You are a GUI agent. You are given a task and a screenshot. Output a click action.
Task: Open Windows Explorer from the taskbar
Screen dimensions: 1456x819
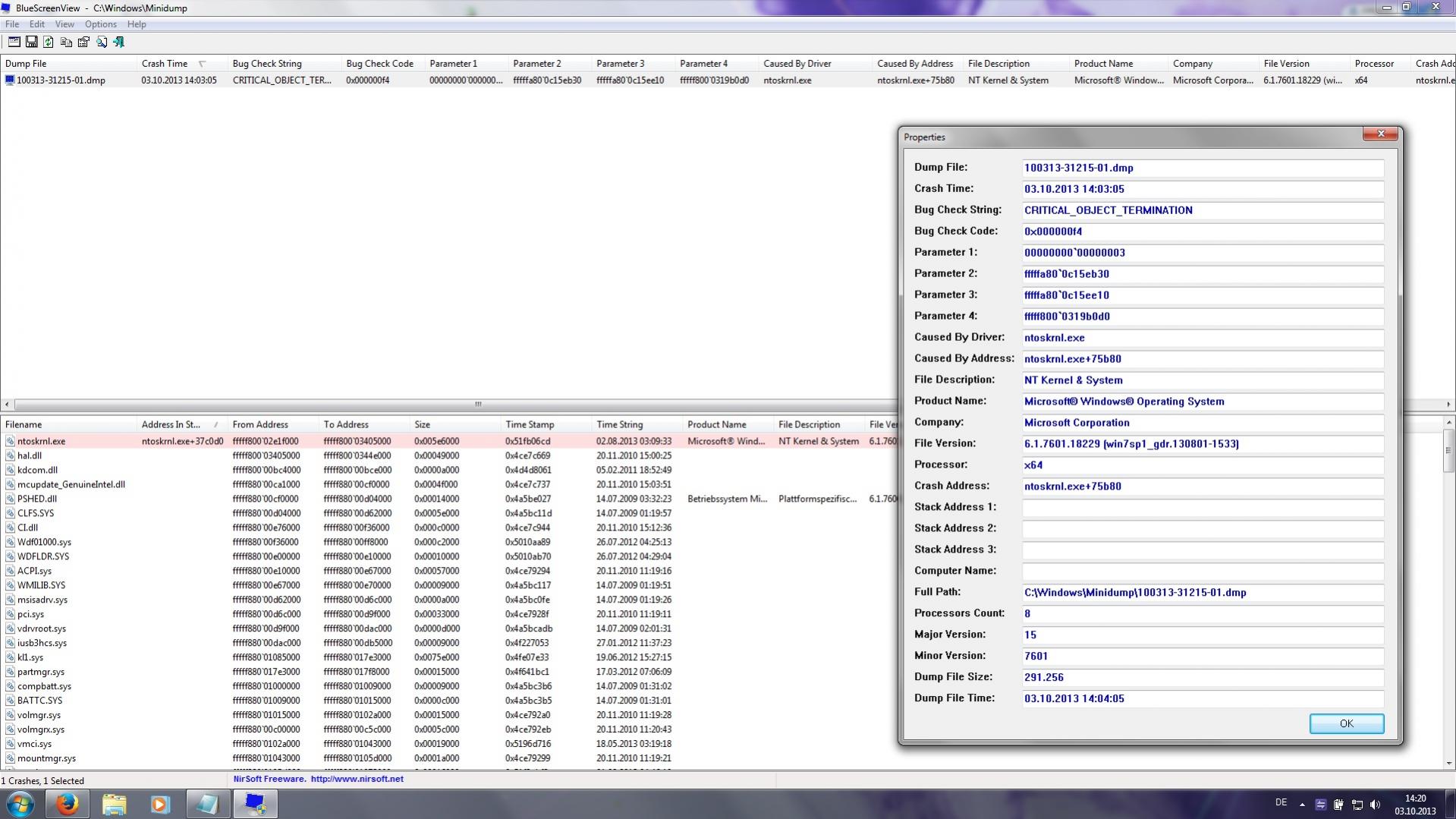[114, 804]
